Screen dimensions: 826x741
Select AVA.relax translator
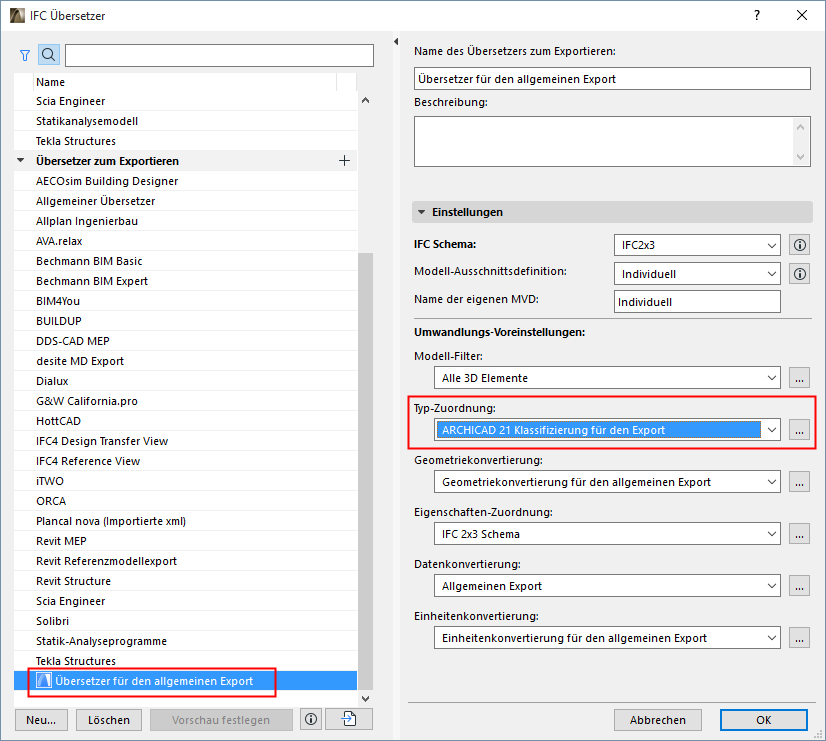point(185,241)
